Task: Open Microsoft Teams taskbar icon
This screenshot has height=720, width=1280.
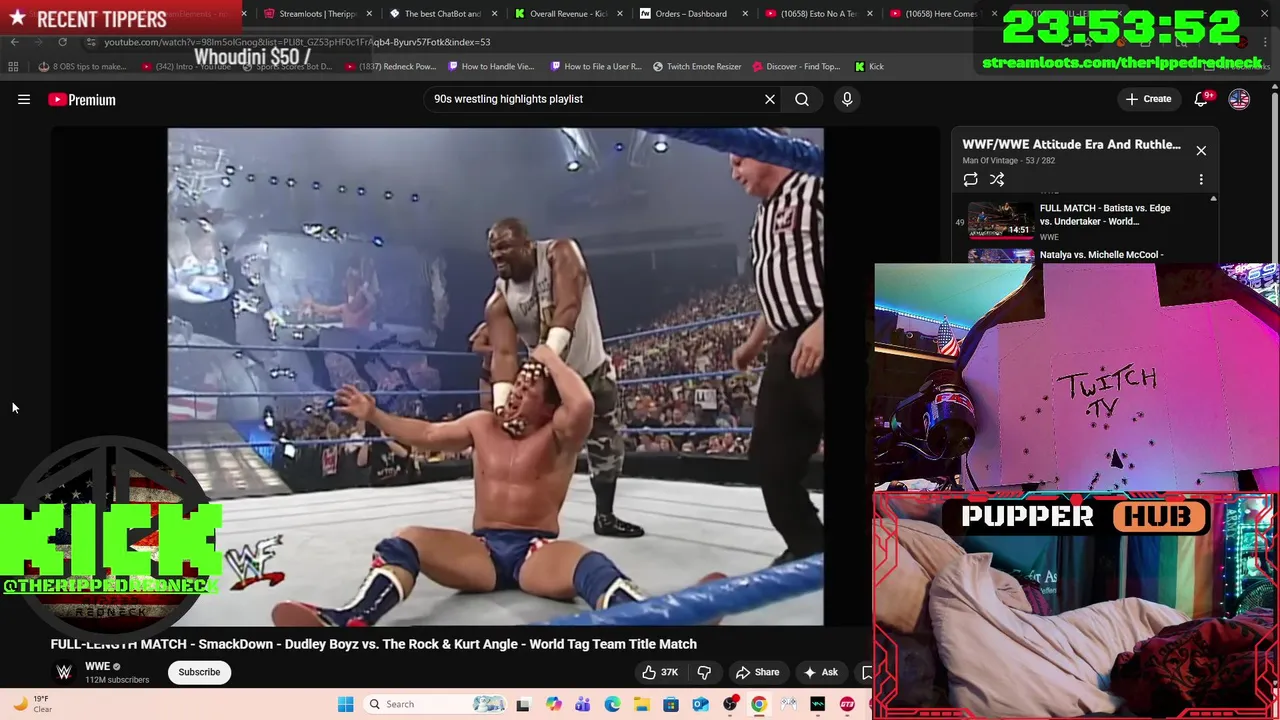Action: pos(582,704)
